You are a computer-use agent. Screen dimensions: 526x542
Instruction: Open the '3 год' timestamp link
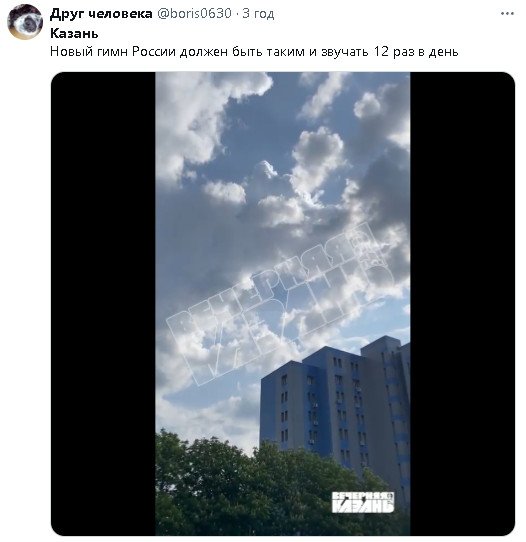point(258,14)
